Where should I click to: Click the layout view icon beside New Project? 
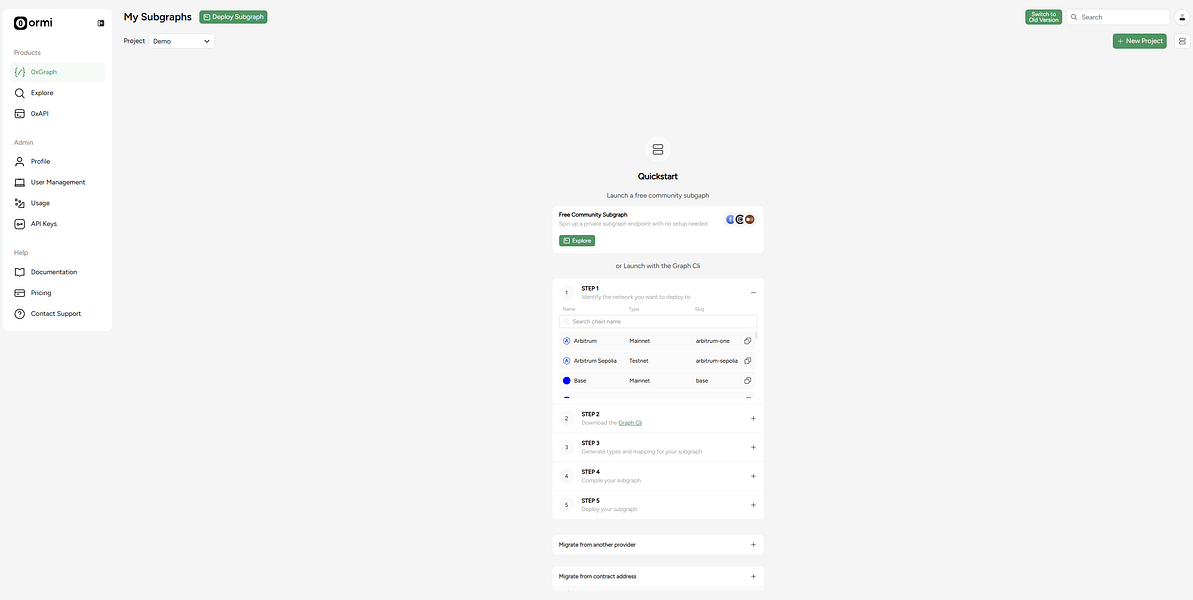(1182, 41)
